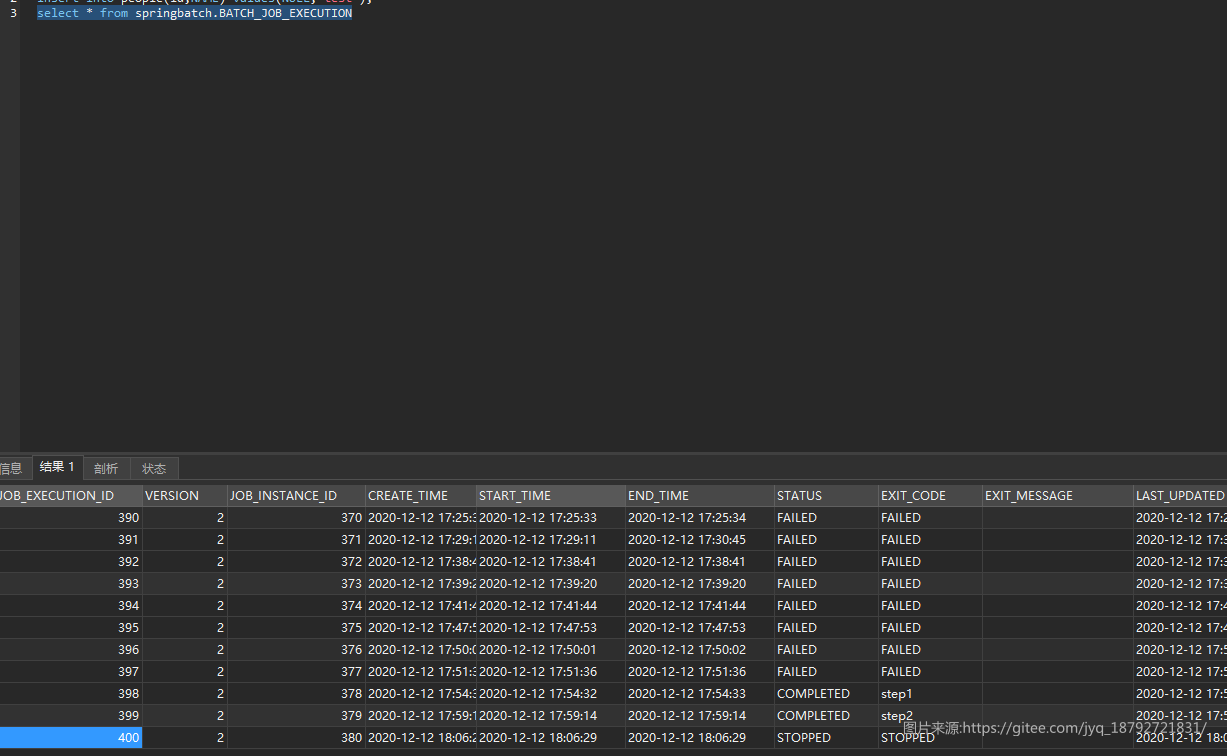Select the EXIT_MESSAGE column header
This screenshot has width=1227, height=756.
pyautogui.click(x=1058, y=496)
